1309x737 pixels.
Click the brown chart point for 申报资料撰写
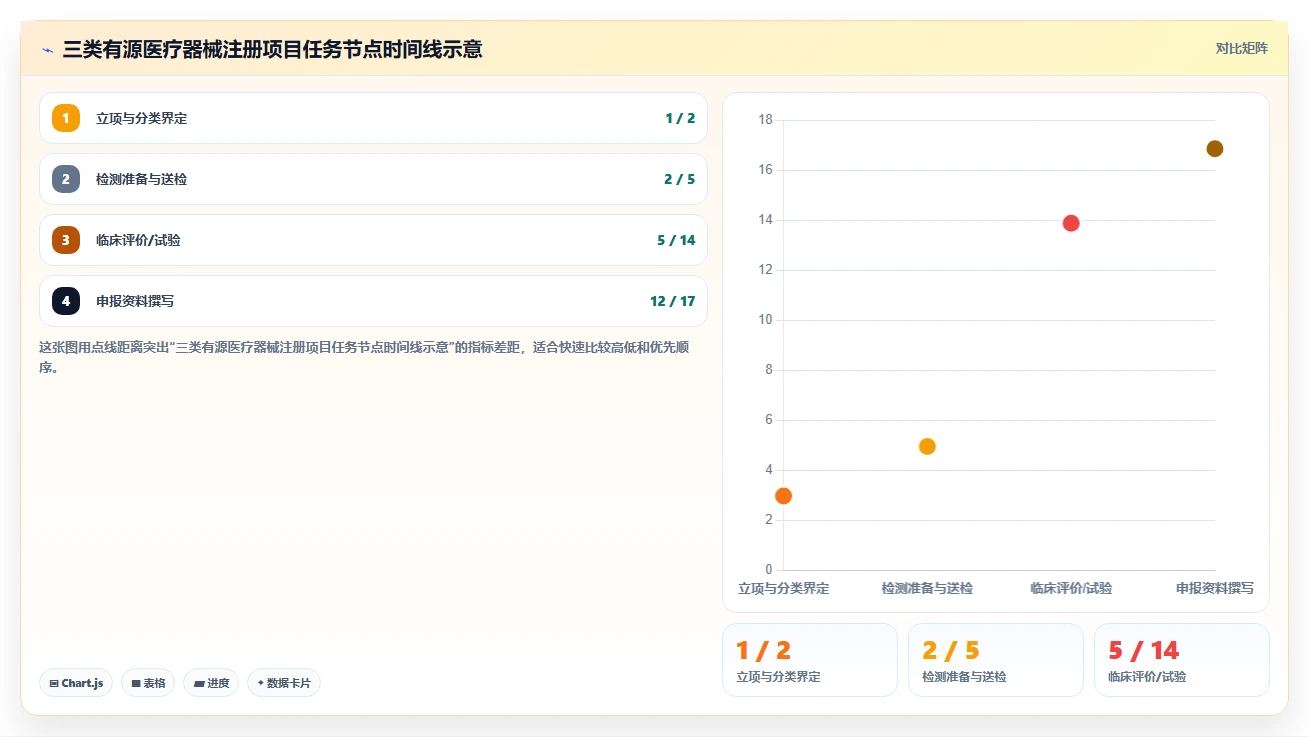pyautogui.click(x=1215, y=148)
